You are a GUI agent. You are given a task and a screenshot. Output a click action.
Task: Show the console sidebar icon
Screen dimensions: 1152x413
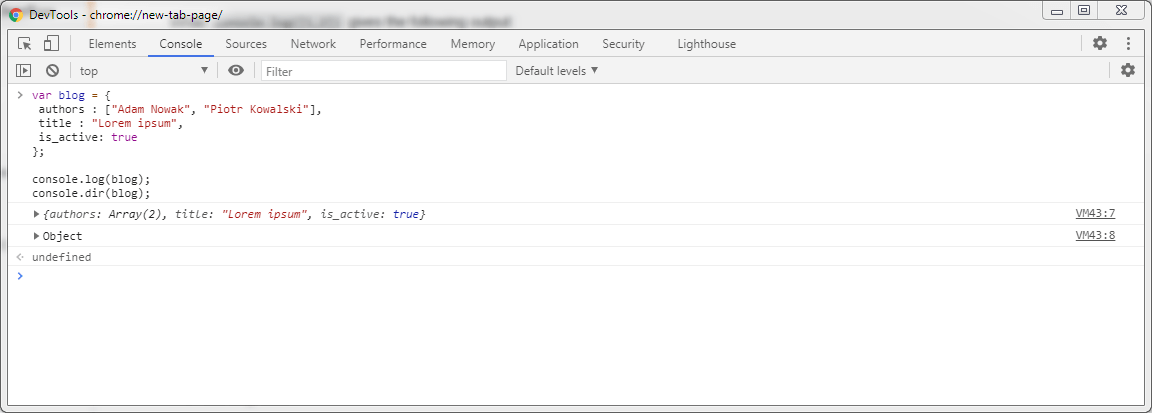24,71
